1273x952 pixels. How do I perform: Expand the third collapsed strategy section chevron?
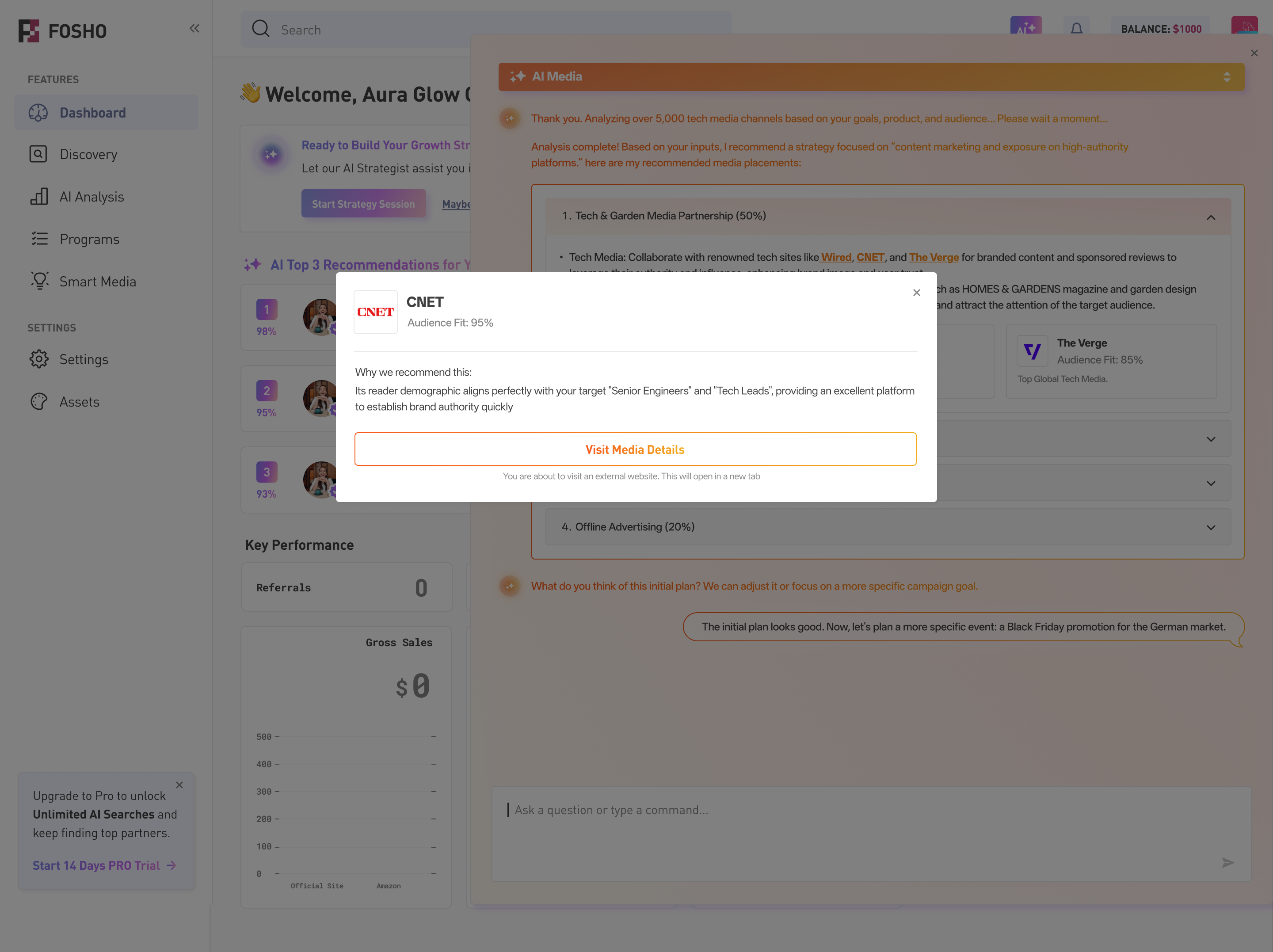pos(1211,484)
